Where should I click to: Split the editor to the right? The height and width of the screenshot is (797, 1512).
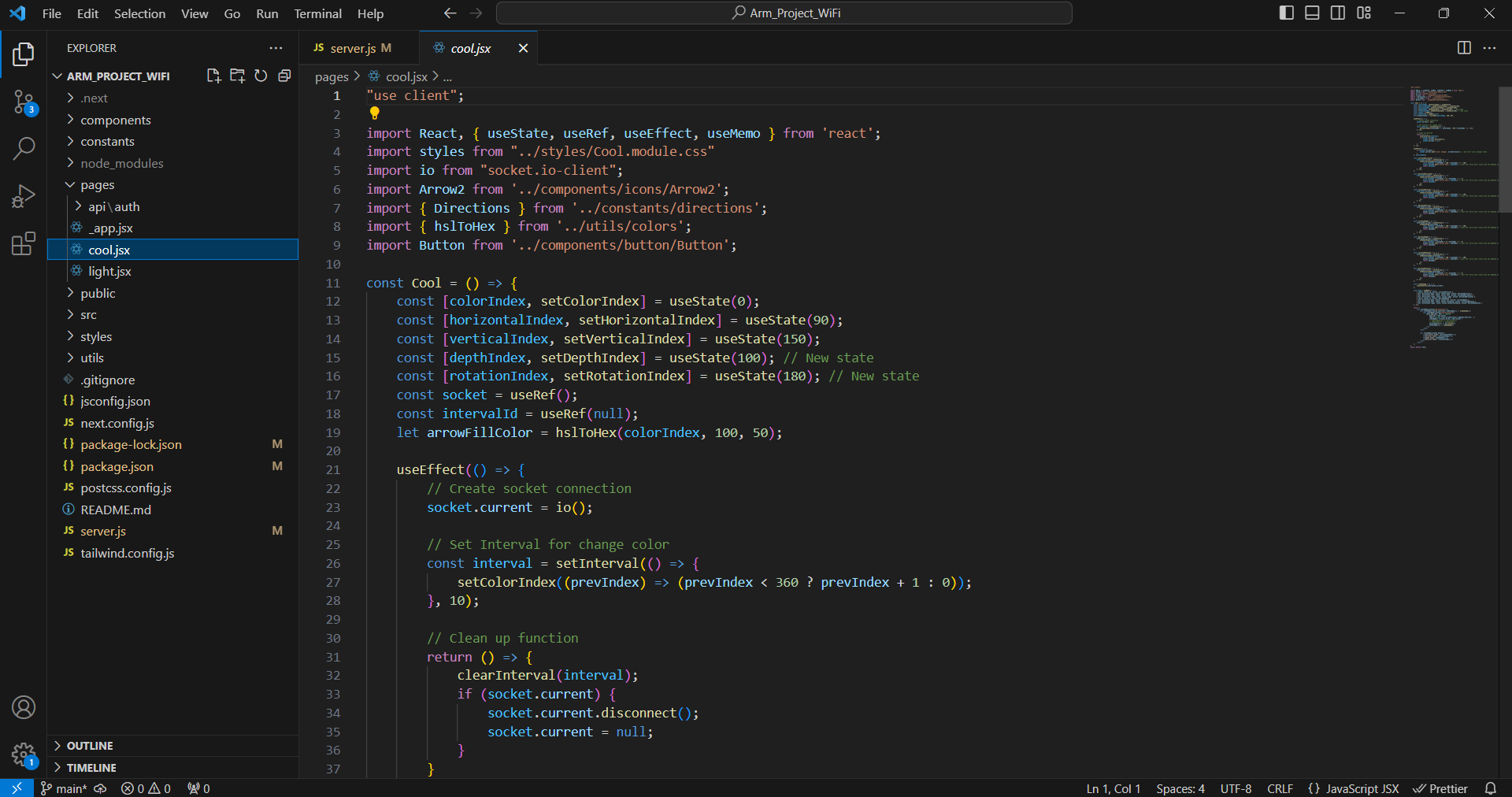[x=1464, y=48]
